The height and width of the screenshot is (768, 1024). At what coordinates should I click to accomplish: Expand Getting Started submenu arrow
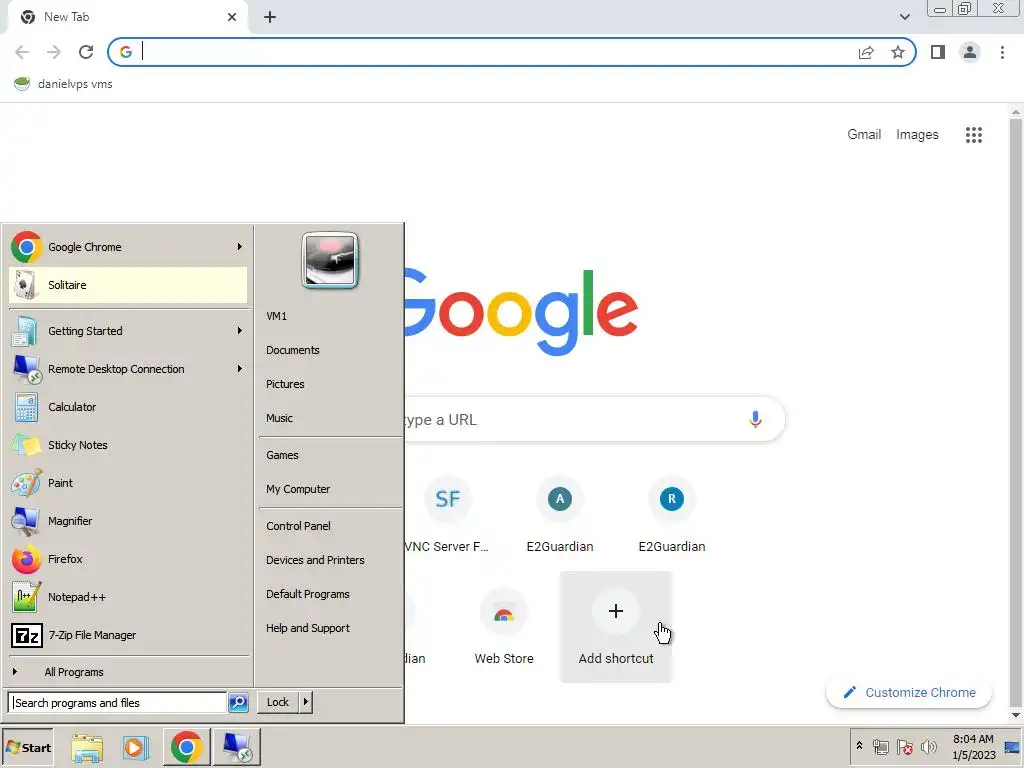240,331
